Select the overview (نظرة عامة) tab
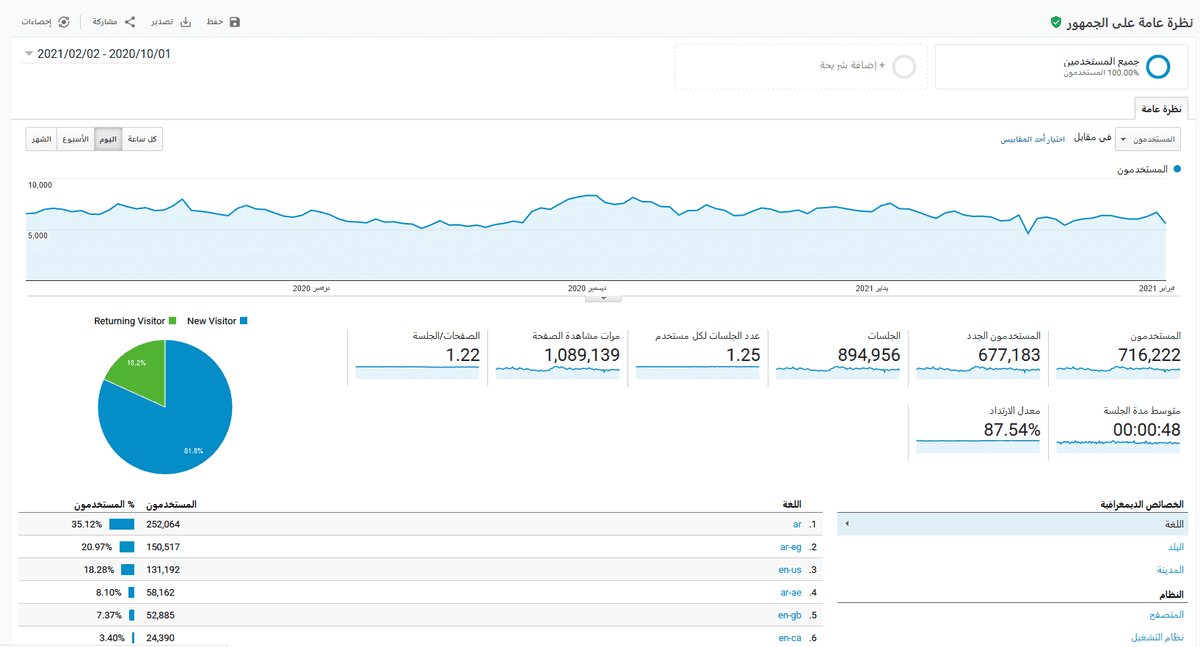This screenshot has height=647, width=1200. point(1161,108)
